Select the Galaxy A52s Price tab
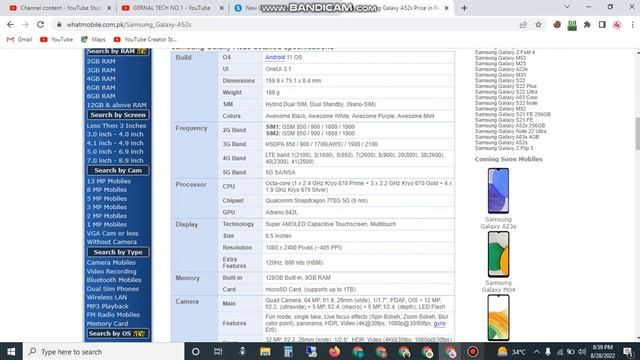640x360 pixels. (x=343, y=8)
